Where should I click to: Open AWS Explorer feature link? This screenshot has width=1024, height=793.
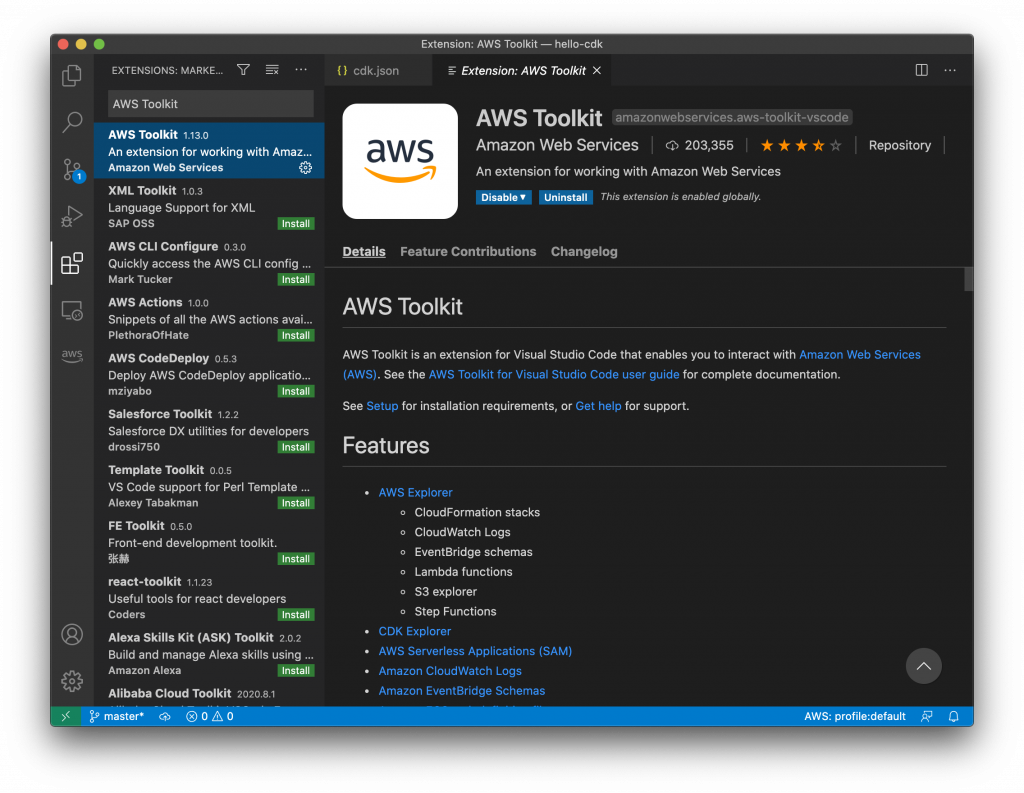[415, 493]
